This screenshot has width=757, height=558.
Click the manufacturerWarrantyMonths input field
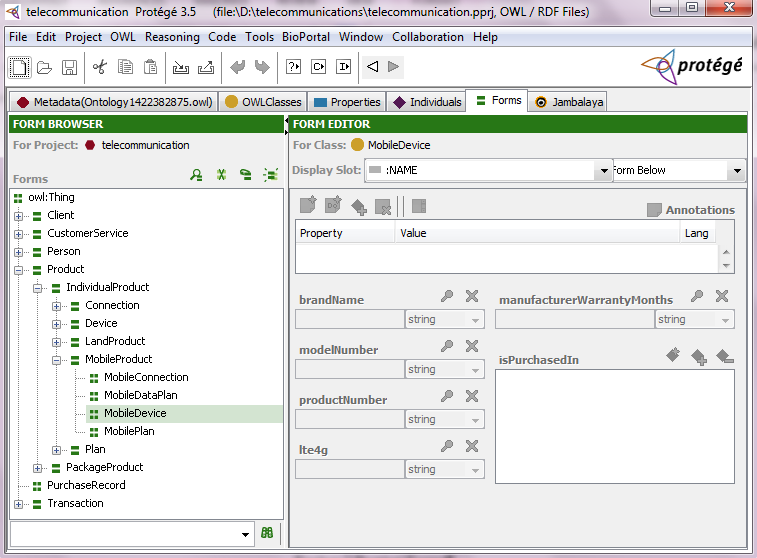[575, 320]
